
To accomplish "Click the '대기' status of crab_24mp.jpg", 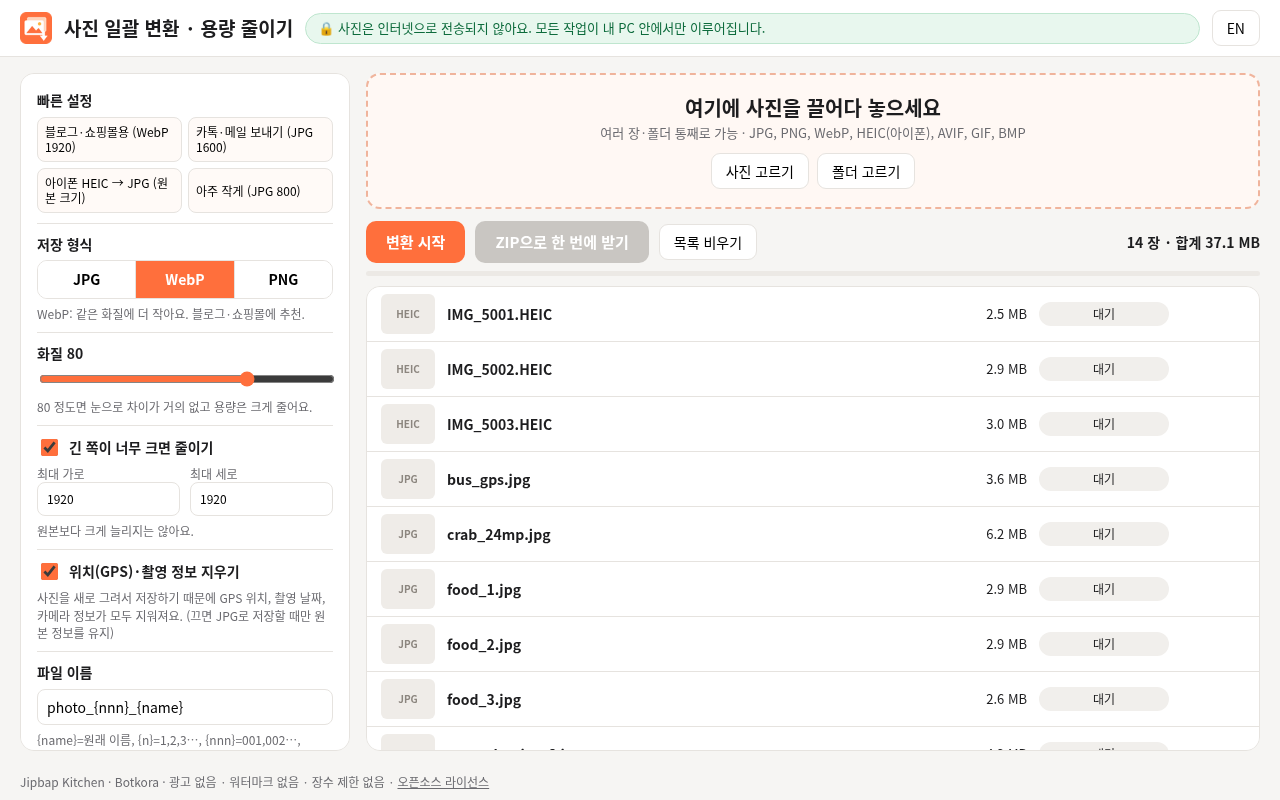I will pos(1104,534).
